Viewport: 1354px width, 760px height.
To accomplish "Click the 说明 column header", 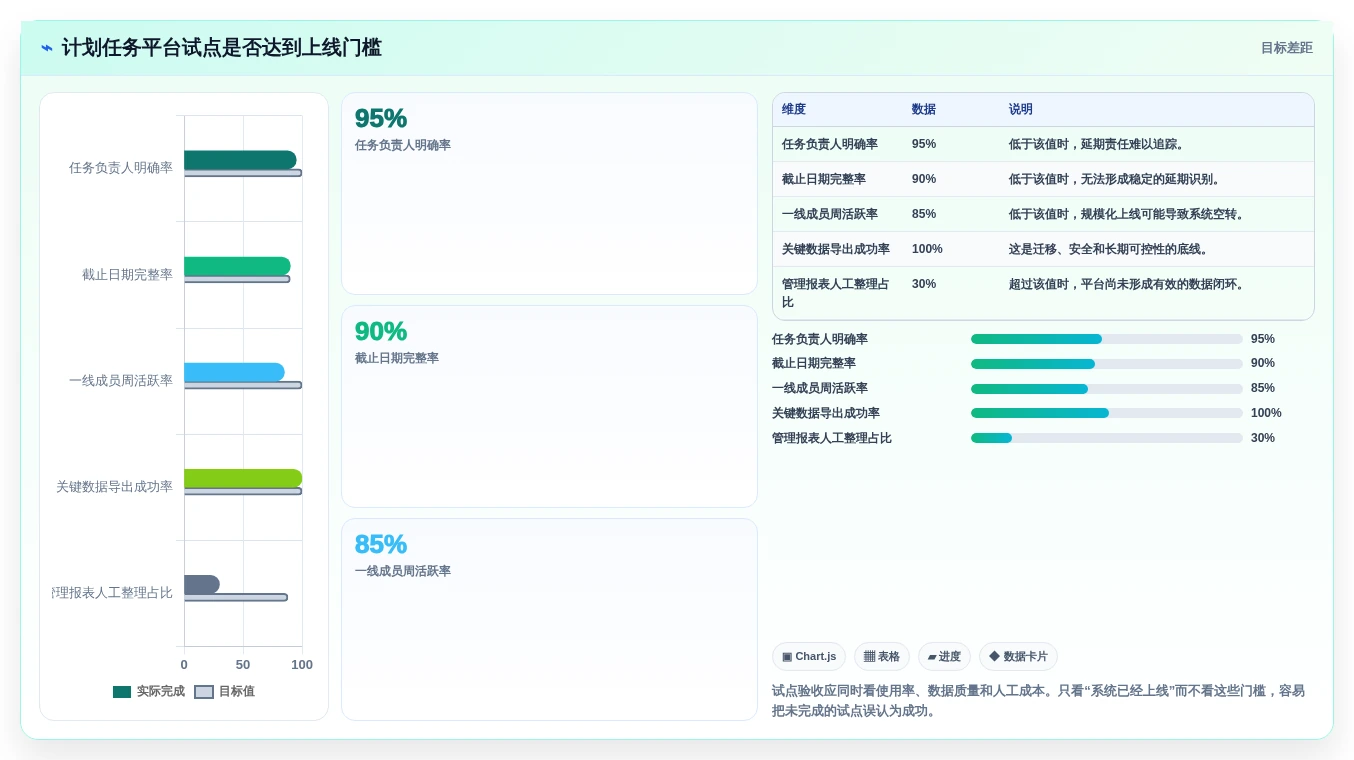I will pos(1021,110).
